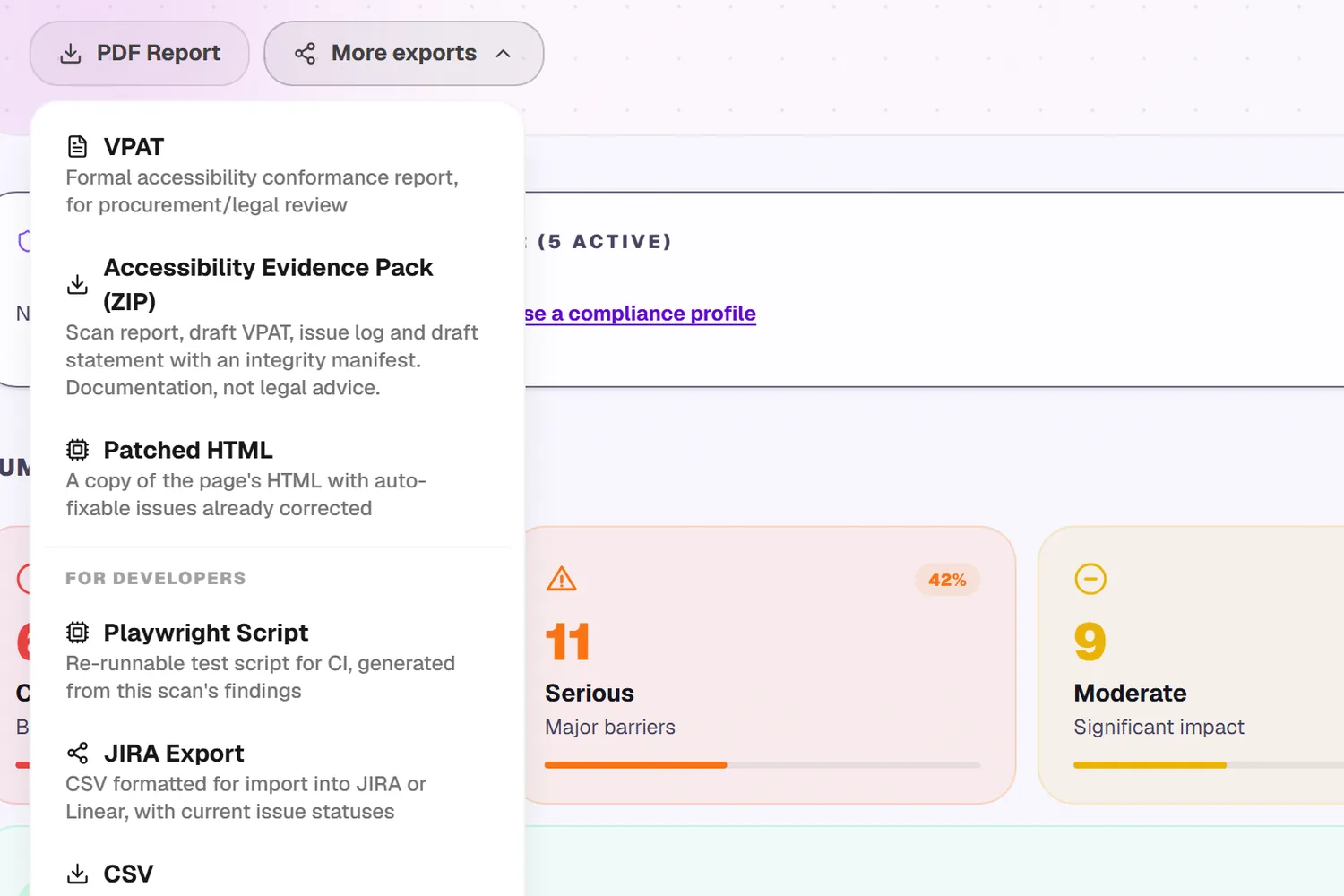Image resolution: width=1344 pixels, height=896 pixels.
Task: Click the share icon in More exports
Action: pyautogui.click(x=305, y=54)
